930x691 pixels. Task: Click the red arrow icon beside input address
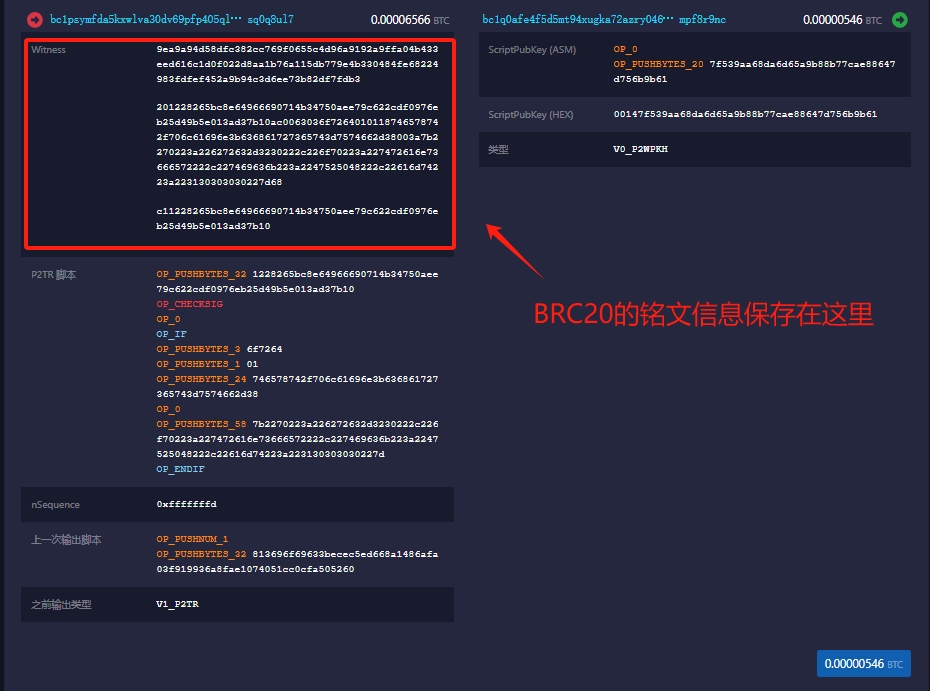tap(35, 19)
